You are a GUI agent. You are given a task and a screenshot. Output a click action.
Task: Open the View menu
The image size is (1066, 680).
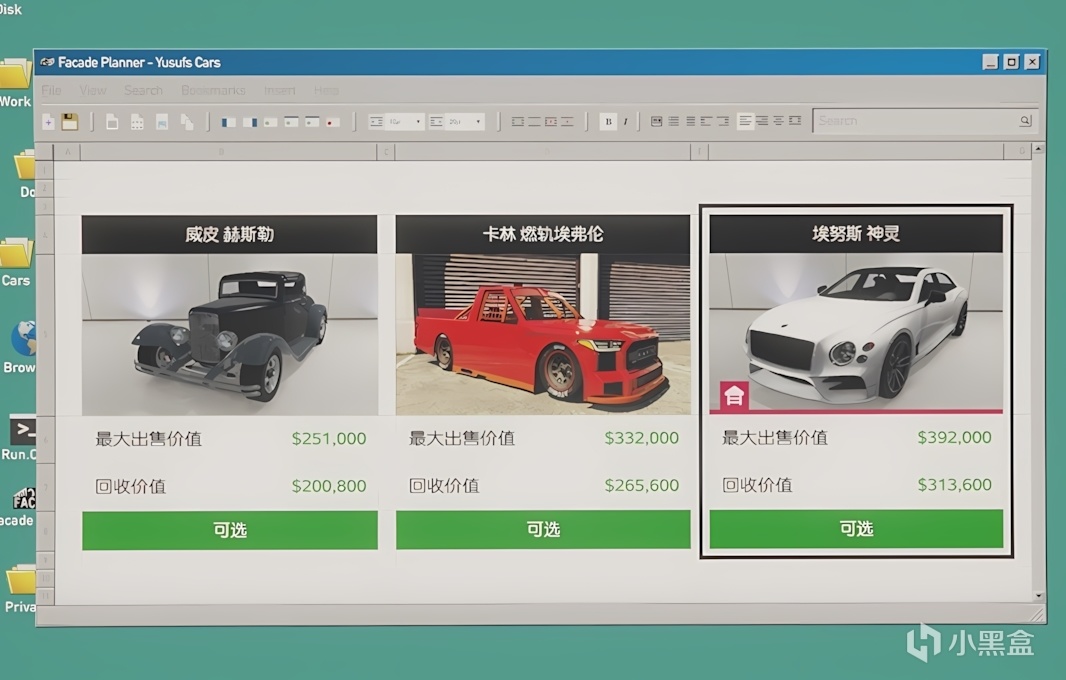pyautogui.click(x=92, y=90)
